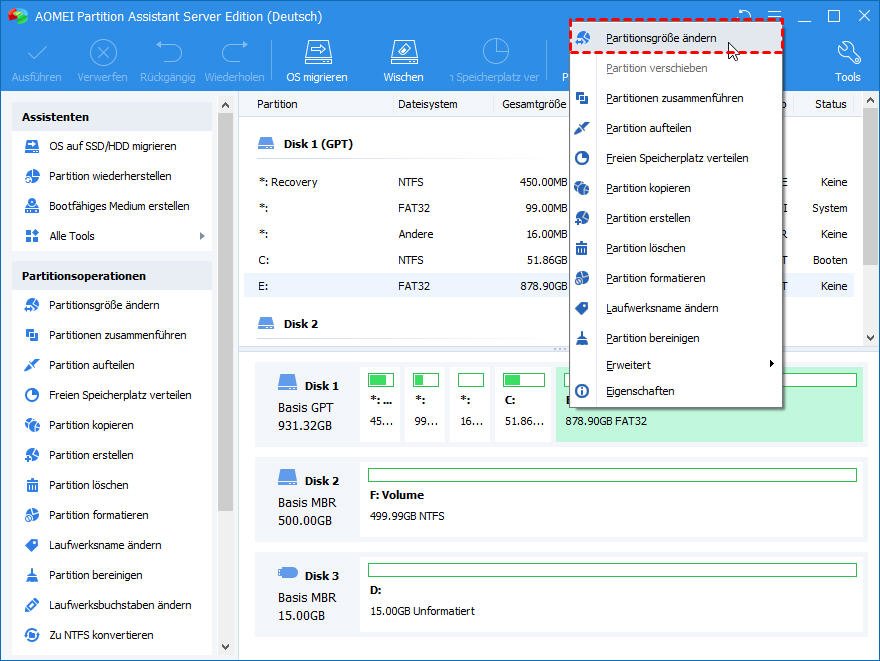Click partition list scrollbar down arrow
880x661 pixels.
(x=870, y=338)
